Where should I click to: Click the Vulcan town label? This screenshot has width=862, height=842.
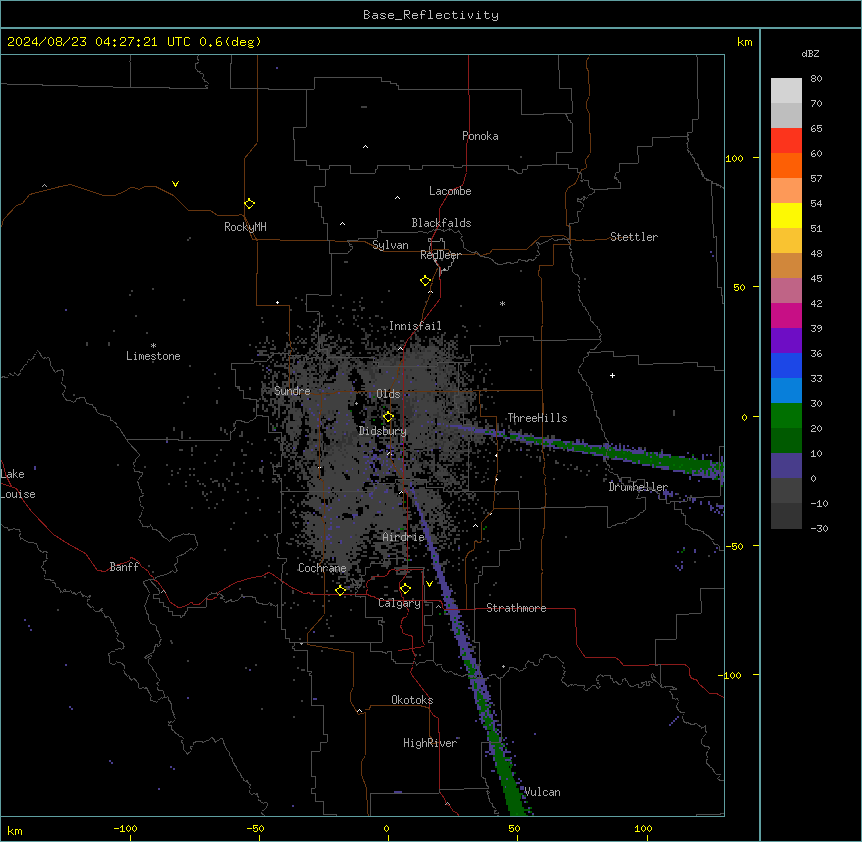(542, 792)
